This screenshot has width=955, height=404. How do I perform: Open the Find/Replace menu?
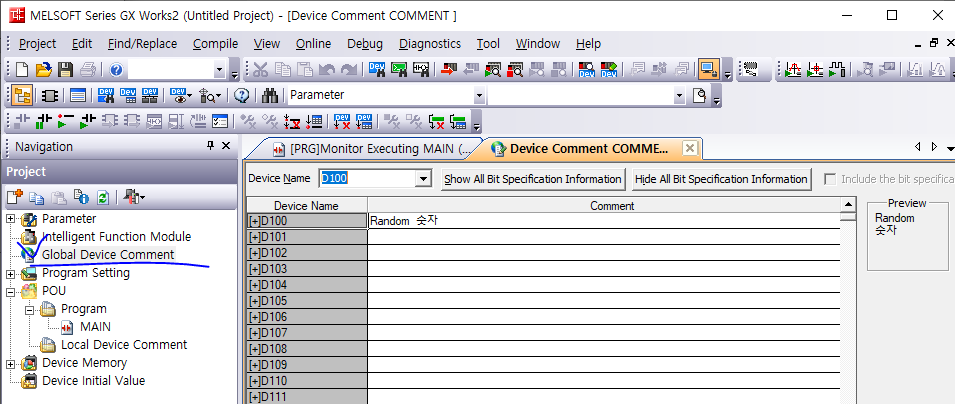point(143,44)
